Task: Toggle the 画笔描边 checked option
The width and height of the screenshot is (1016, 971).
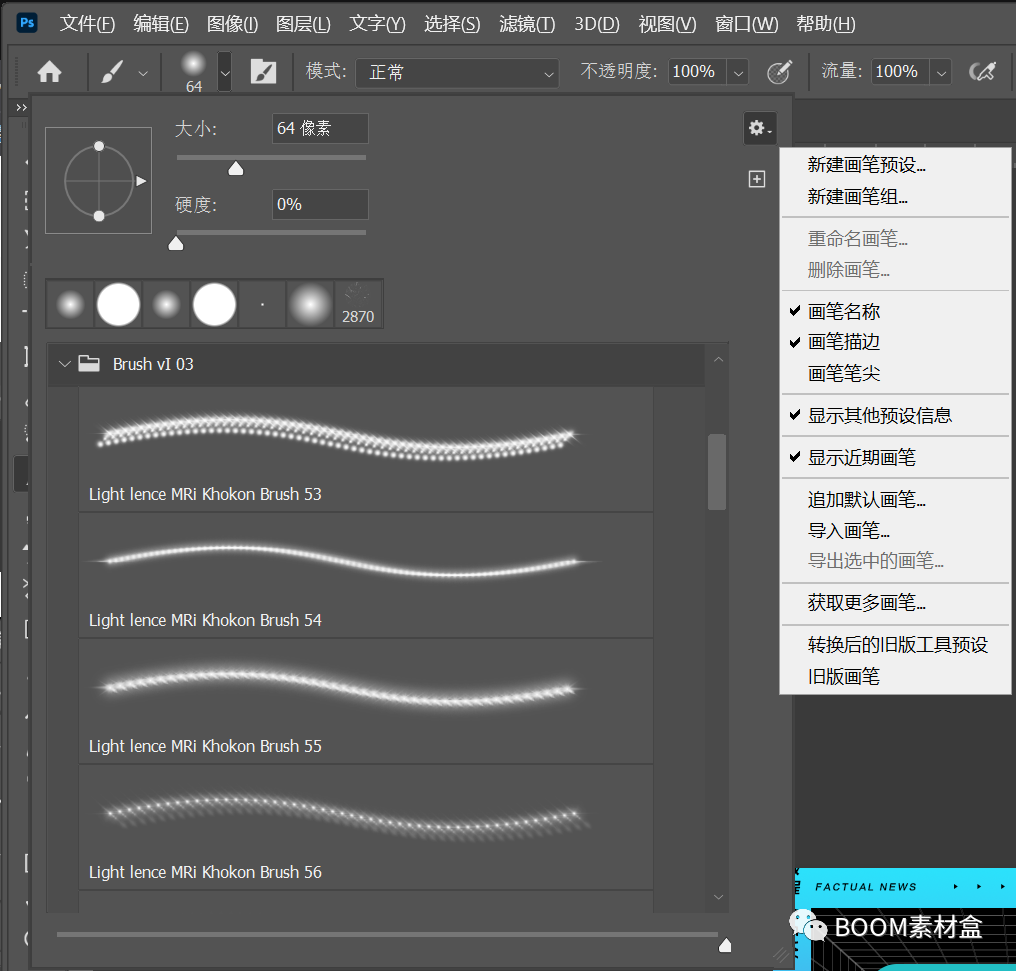Action: (x=844, y=342)
